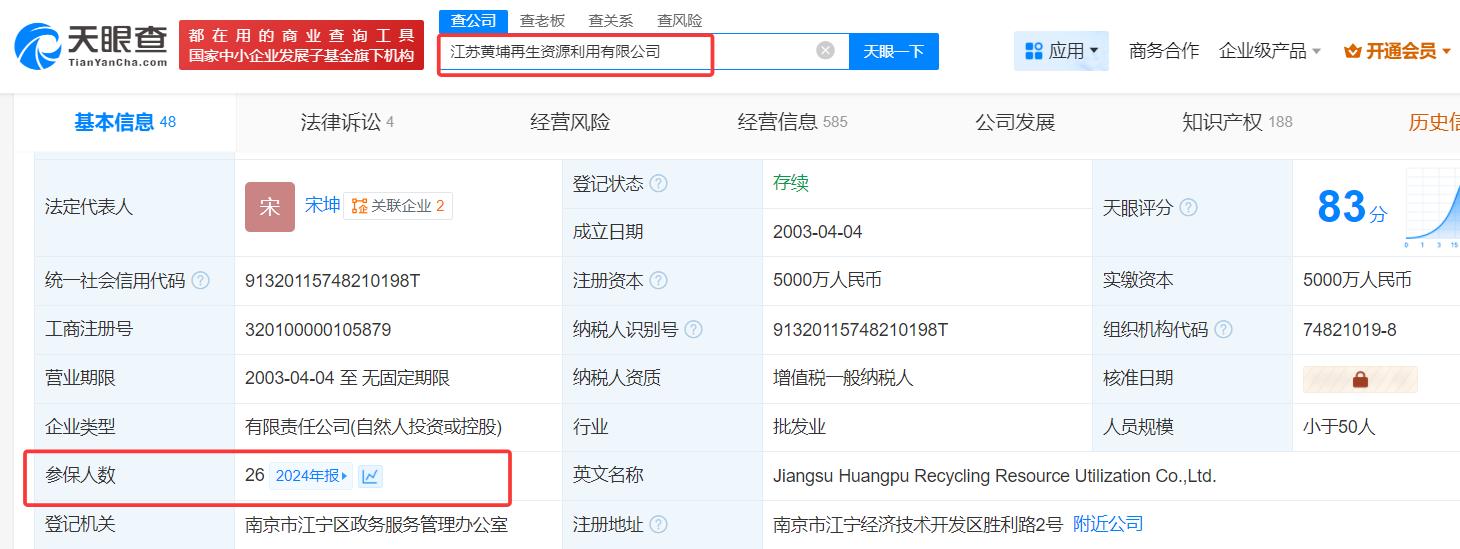1460x549 pixels.
Task: Switch to the 基本信息 tab
Action: 125,122
